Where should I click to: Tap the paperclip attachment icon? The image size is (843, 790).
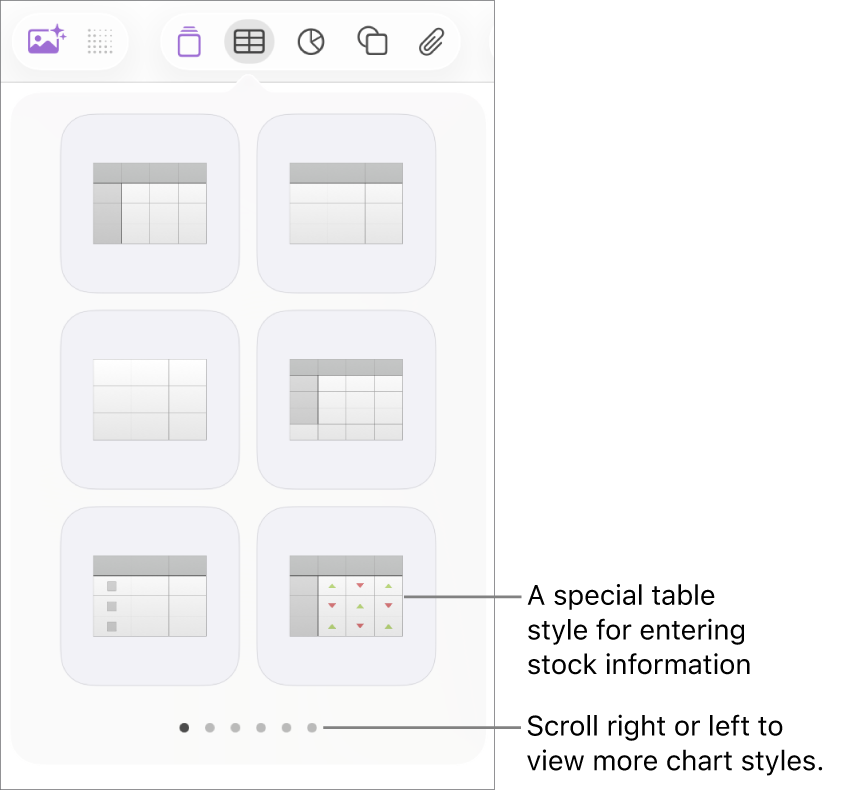point(431,41)
